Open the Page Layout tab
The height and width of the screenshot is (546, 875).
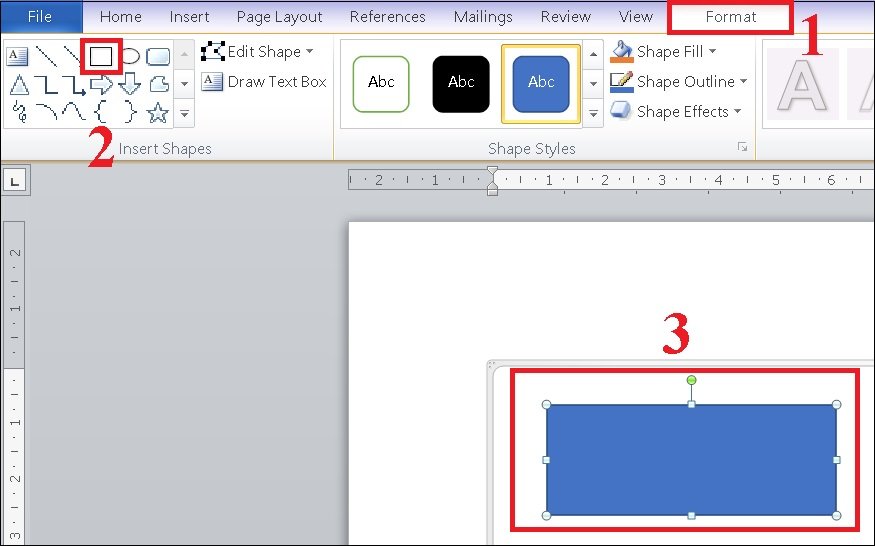tap(280, 17)
